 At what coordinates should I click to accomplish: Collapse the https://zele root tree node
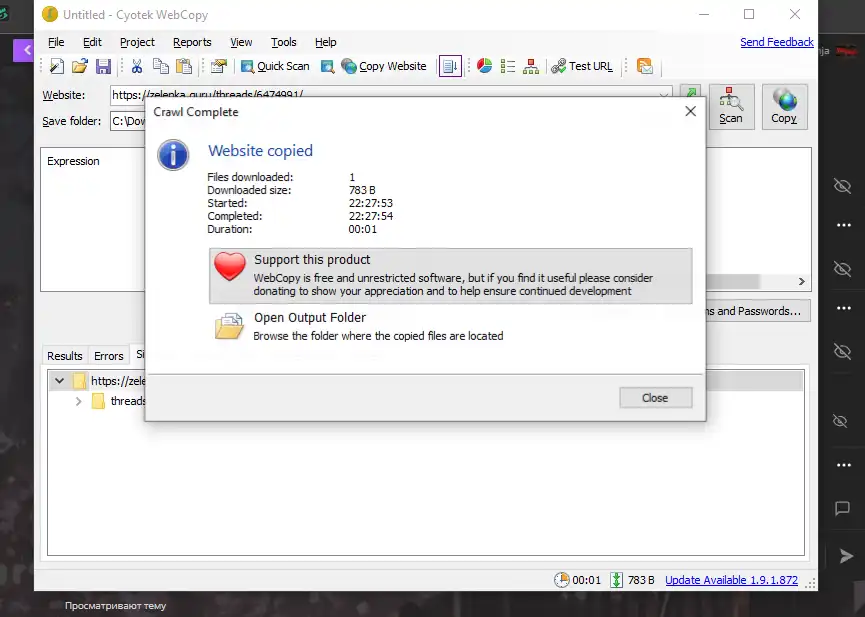click(59, 381)
